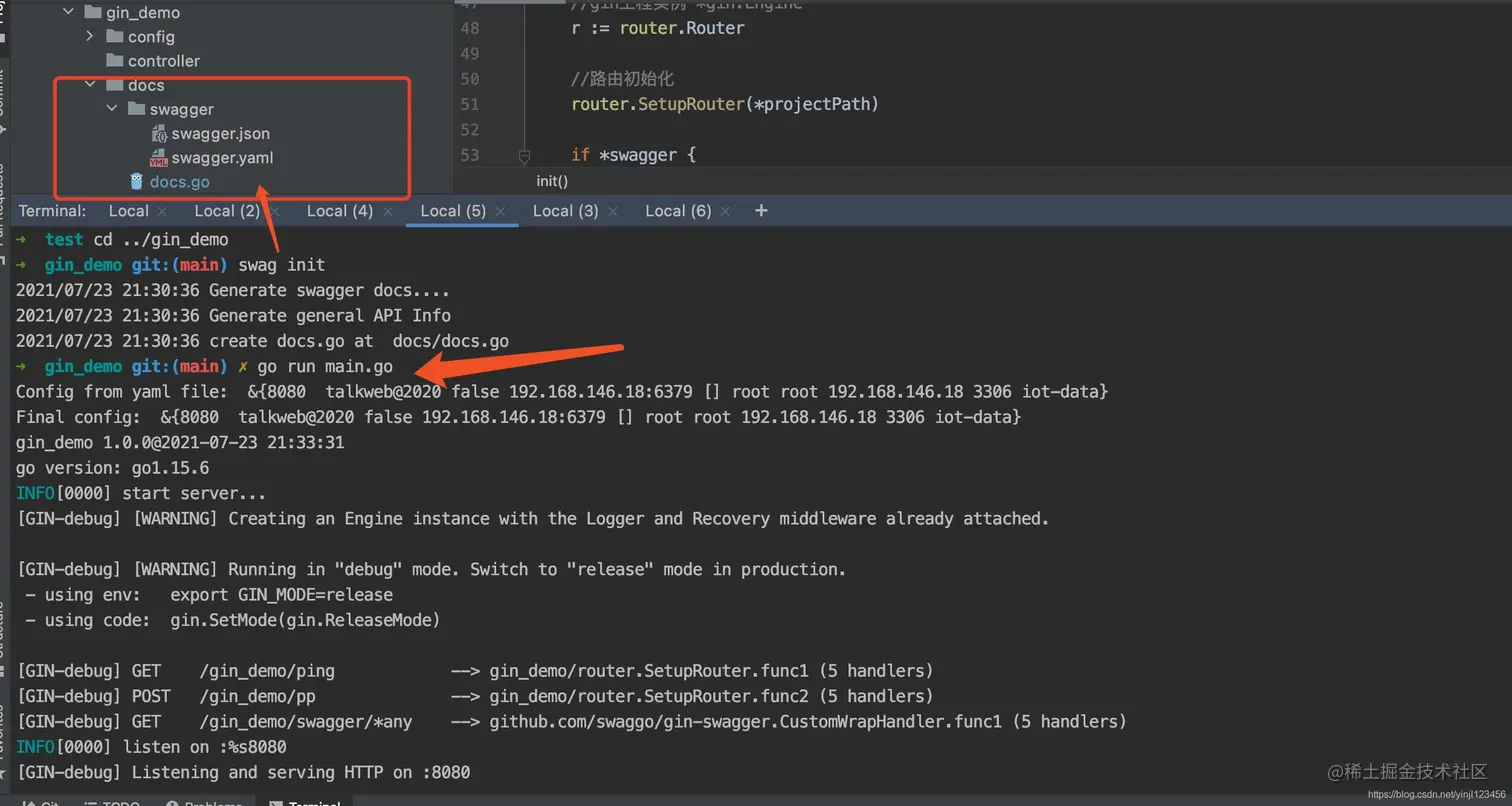Open the swagger.yaml file
Image resolution: width=1512 pixels, height=806 pixels.
point(222,157)
